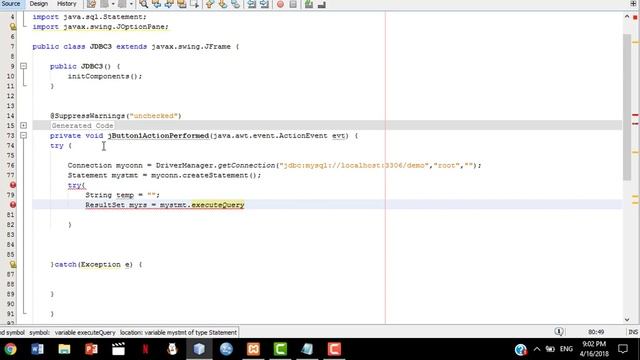The height and width of the screenshot is (360, 640).
Task: Click the lightbulb hint on the catch line
Action: (13, 264)
